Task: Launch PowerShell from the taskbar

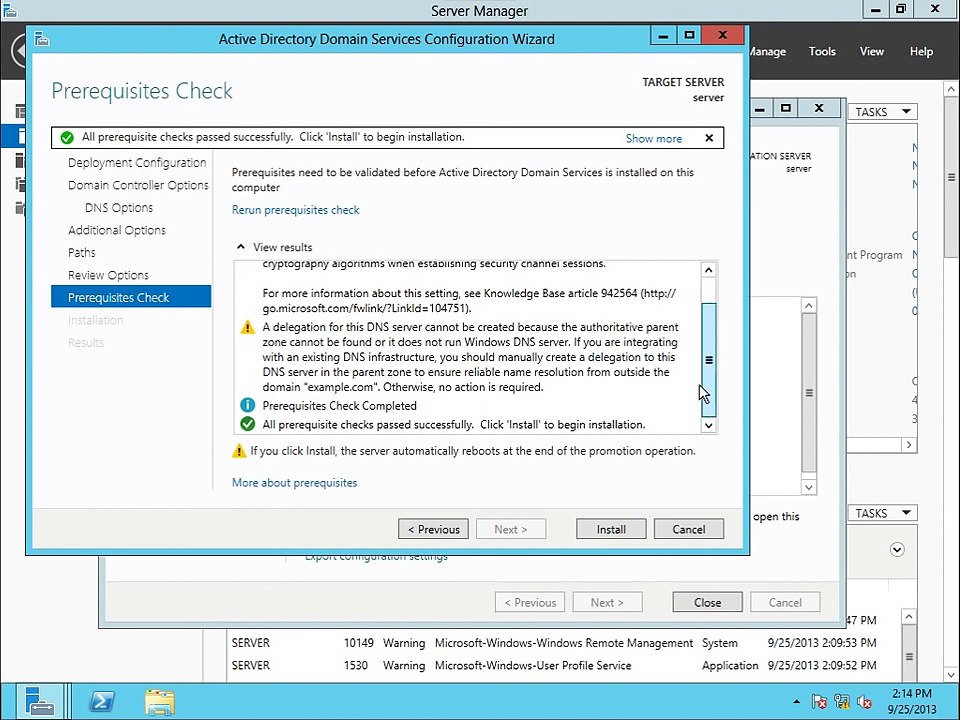Action: click(x=102, y=701)
